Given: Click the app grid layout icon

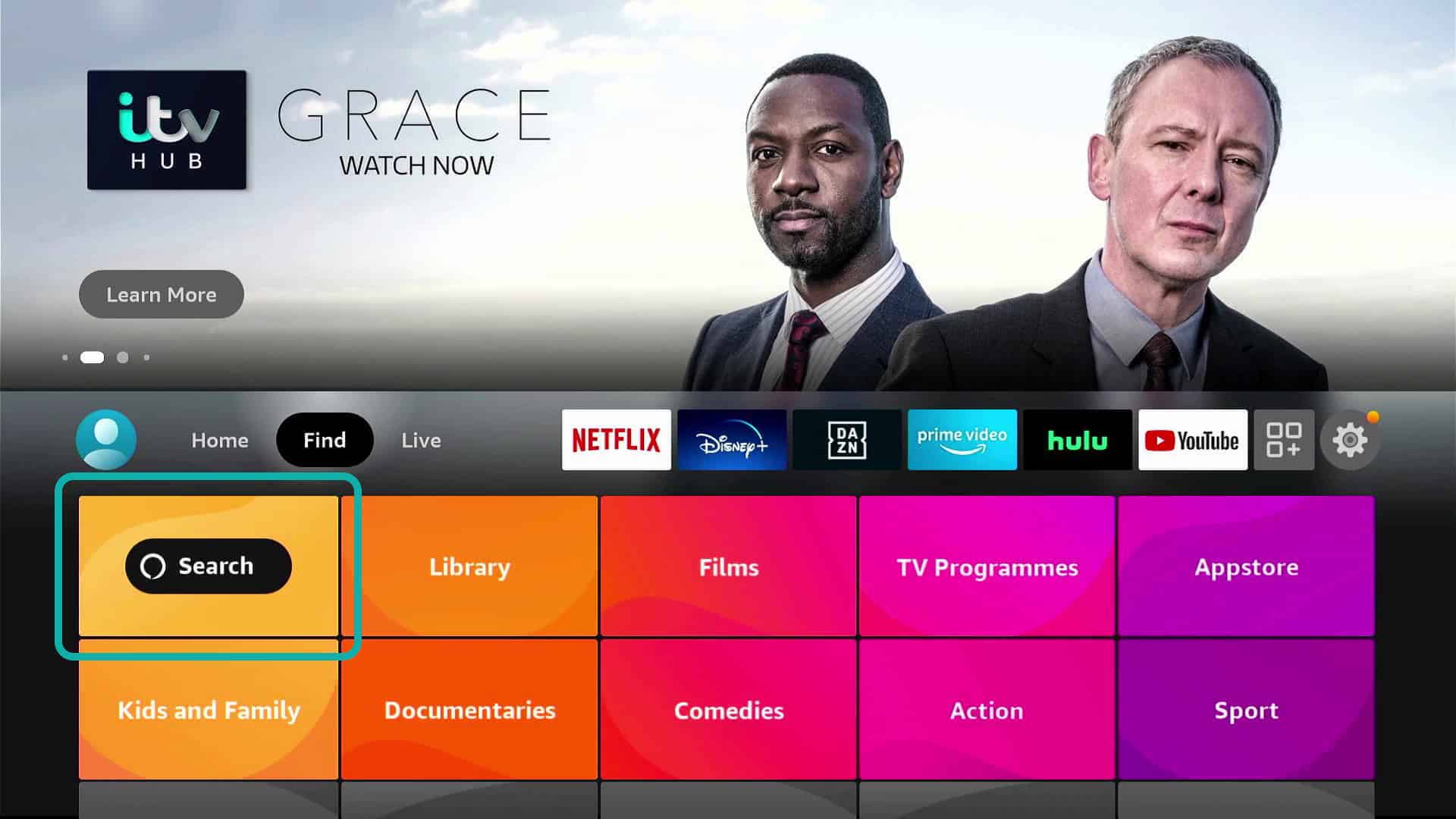Looking at the screenshot, I should pos(1284,439).
